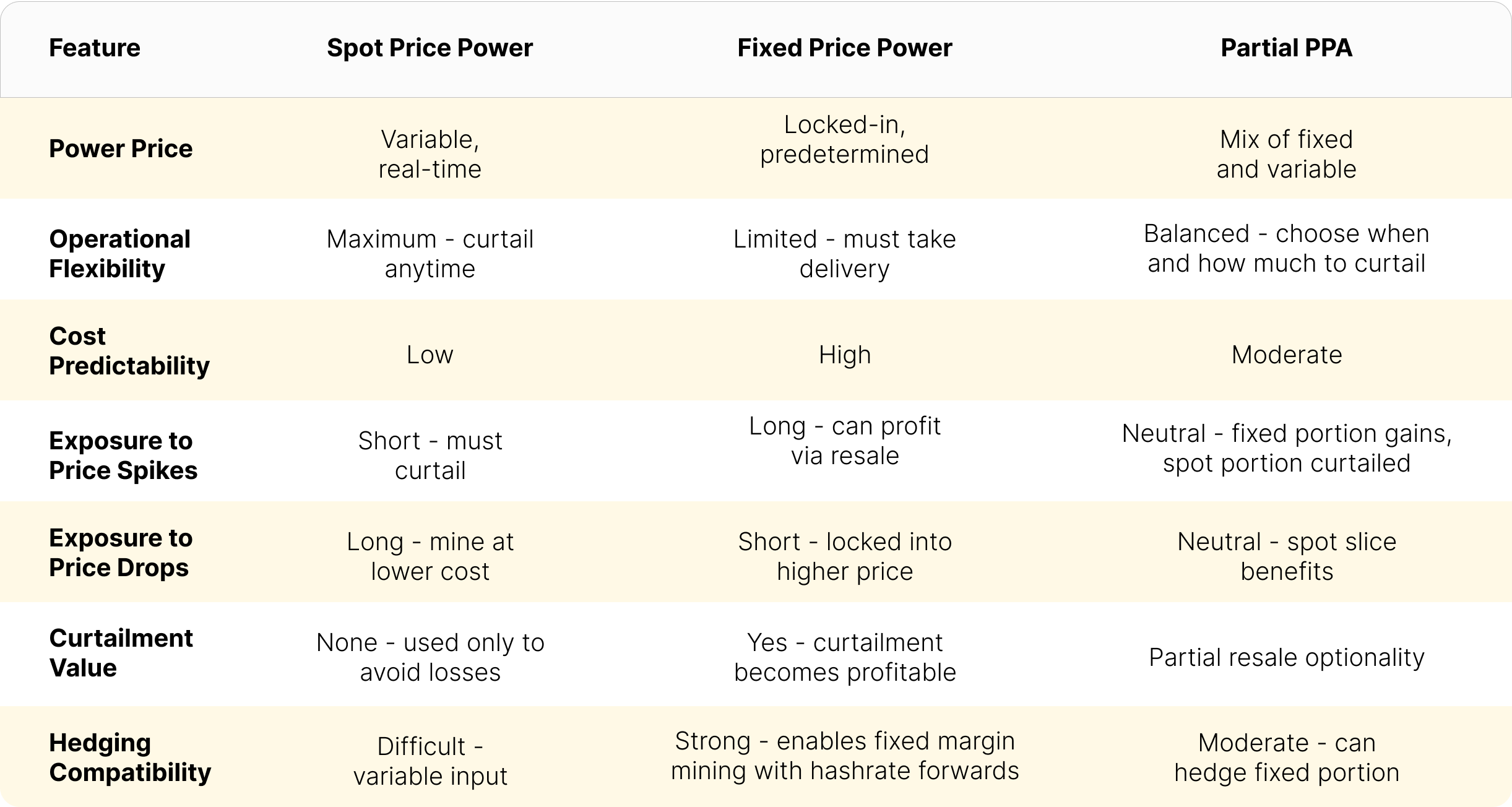Select the Hedging Compatibility row label
Image resolution: width=1512 pixels, height=807 pixels.
[130, 757]
